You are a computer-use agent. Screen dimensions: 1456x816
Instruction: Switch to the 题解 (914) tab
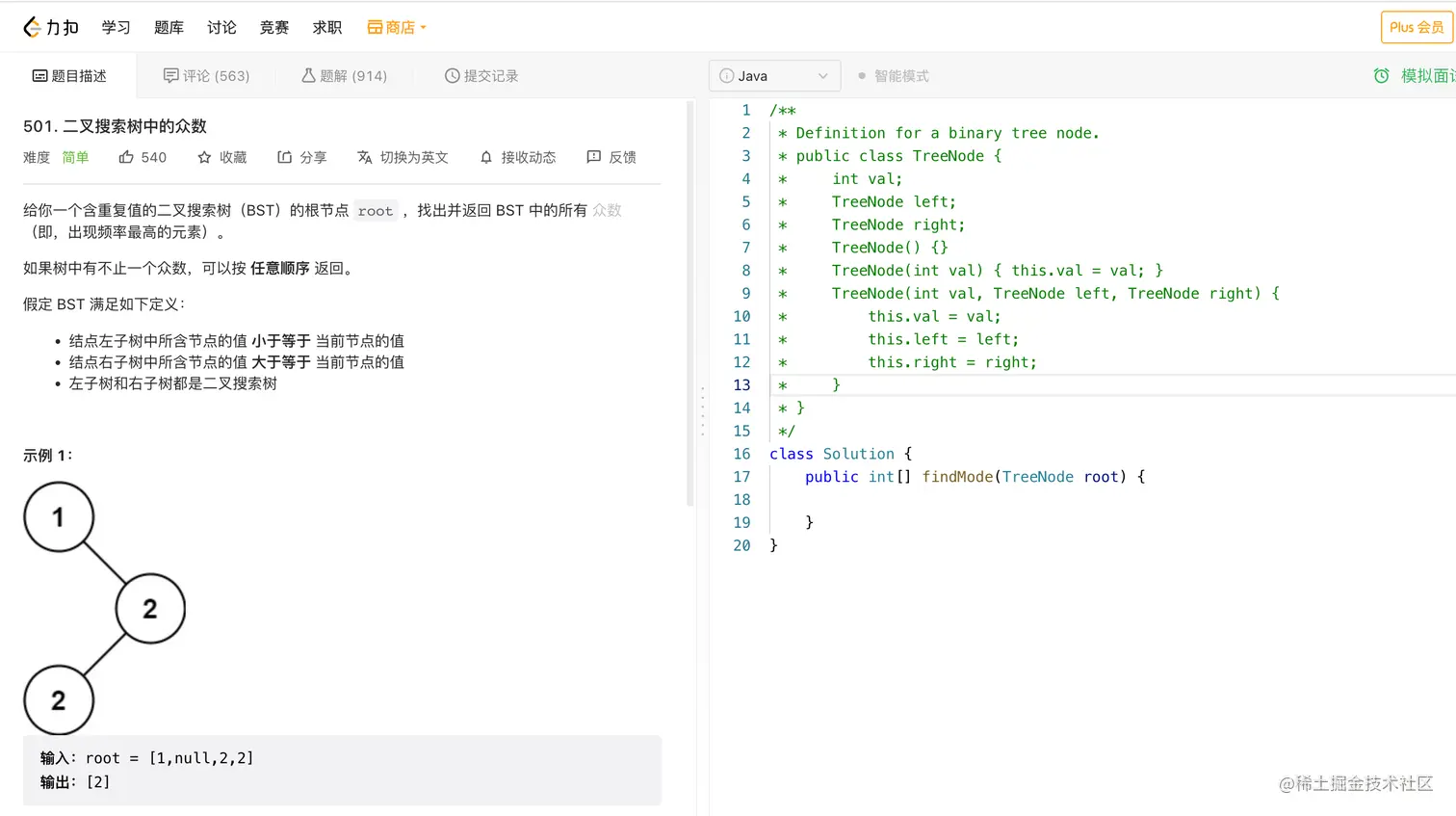344,76
